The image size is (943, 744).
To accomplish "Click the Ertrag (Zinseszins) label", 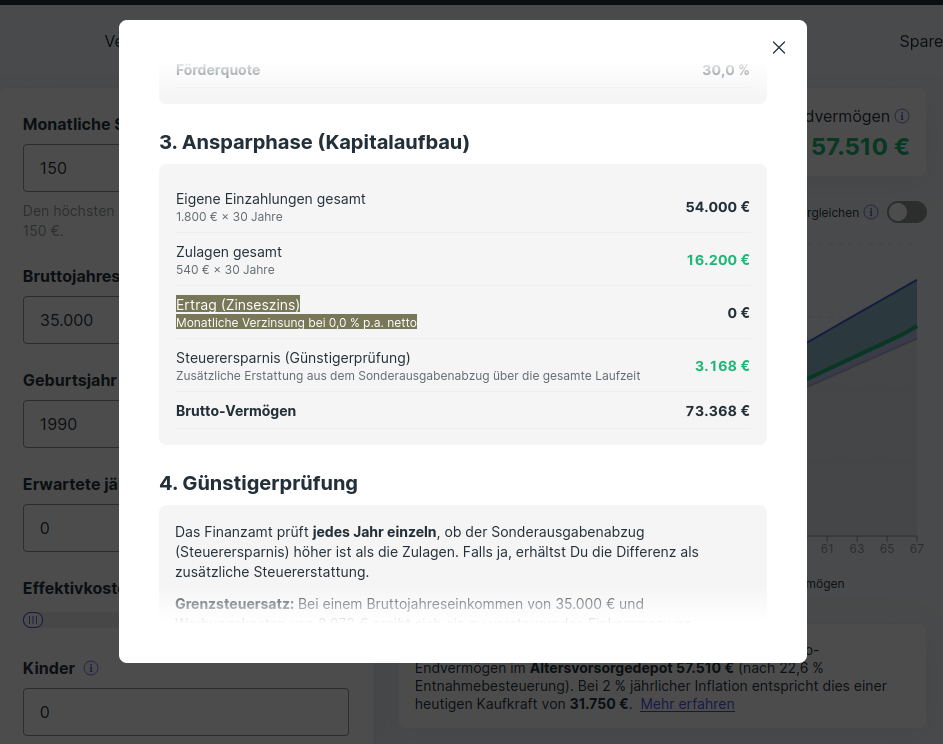I will click(238, 304).
